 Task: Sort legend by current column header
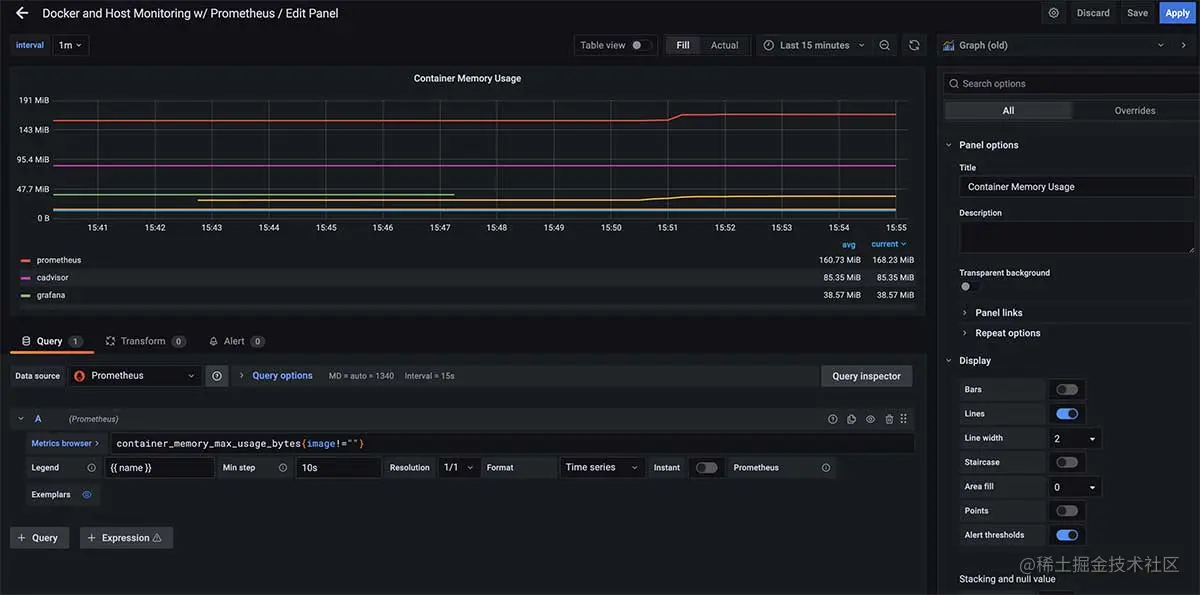click(x=889, y=244)
